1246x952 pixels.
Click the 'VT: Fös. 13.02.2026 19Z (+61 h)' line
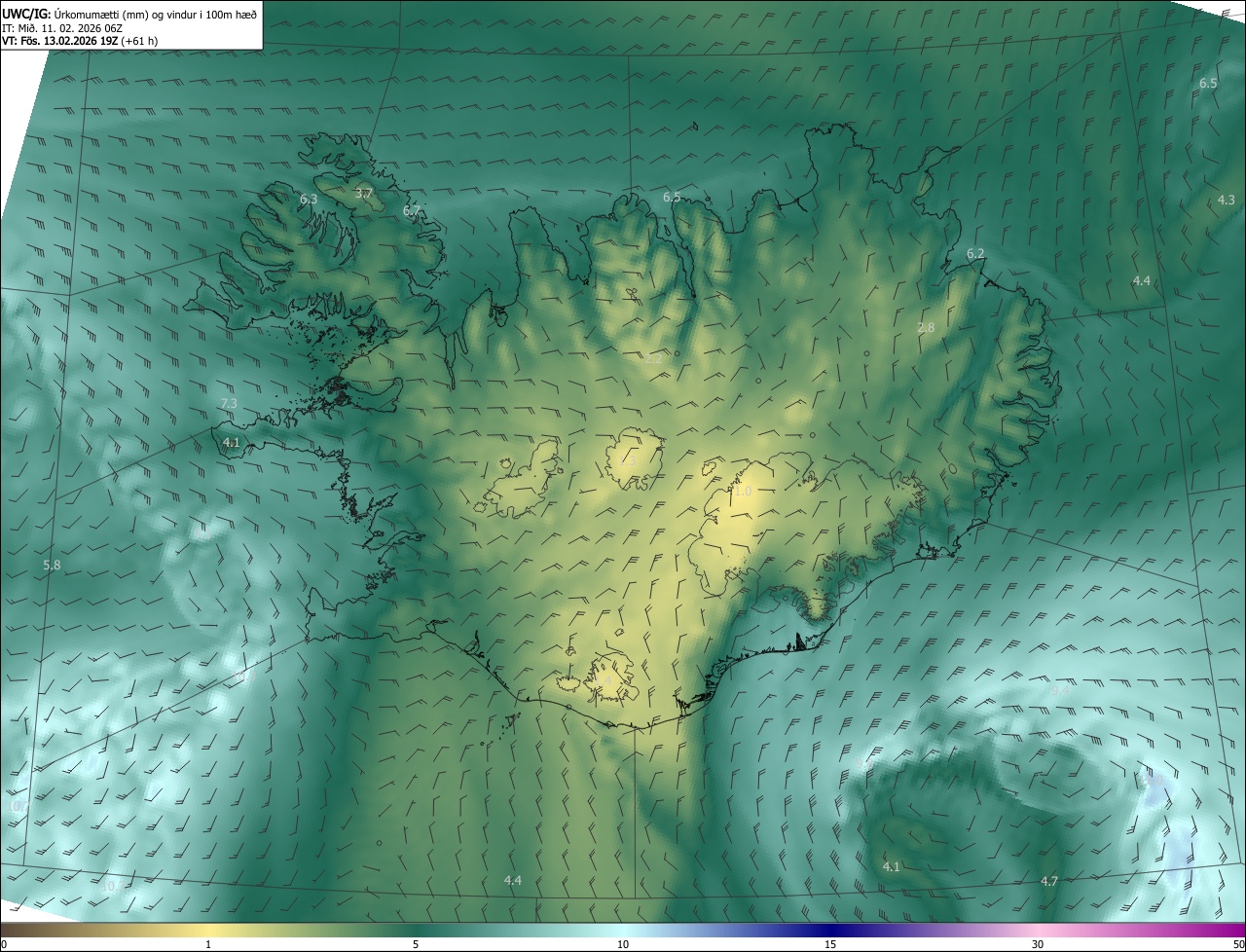pyautogui.click(x=80, y=41)
